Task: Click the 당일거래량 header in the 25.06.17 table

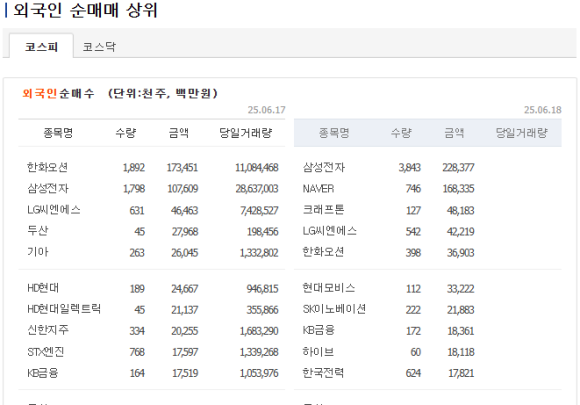Action: tap(246, 132)
